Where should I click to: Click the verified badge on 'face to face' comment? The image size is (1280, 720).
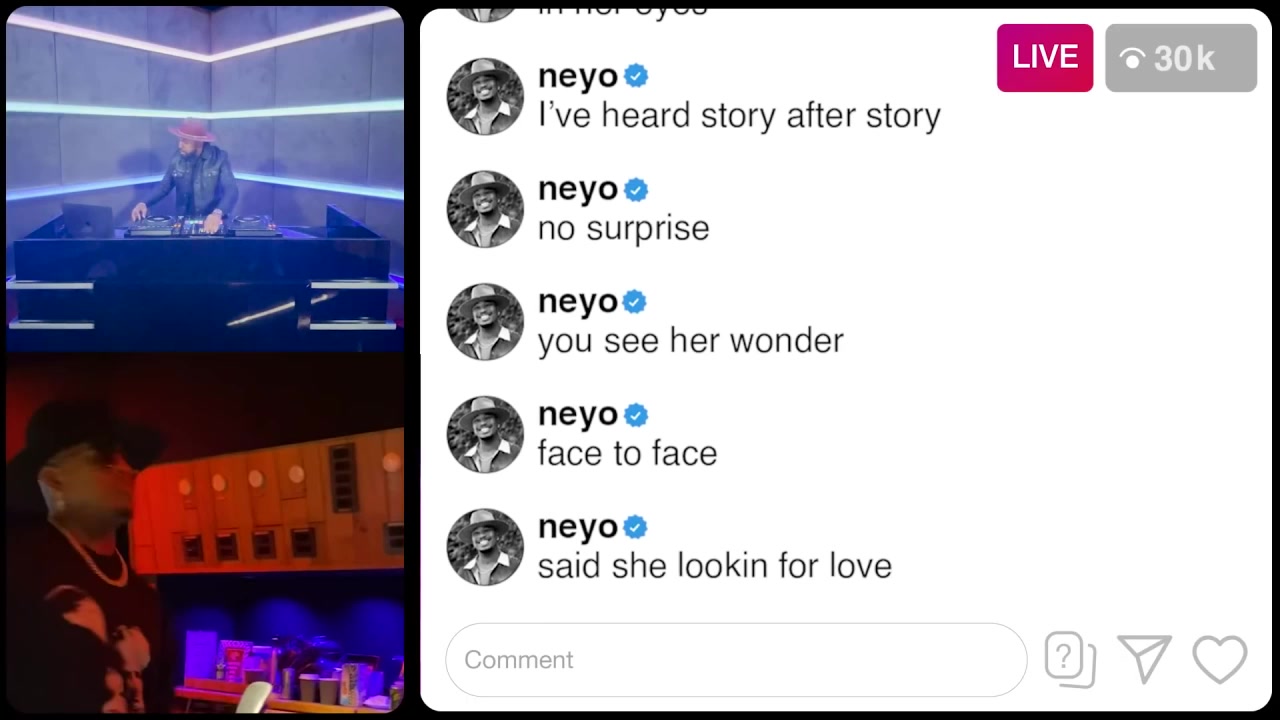pos(636,414)
